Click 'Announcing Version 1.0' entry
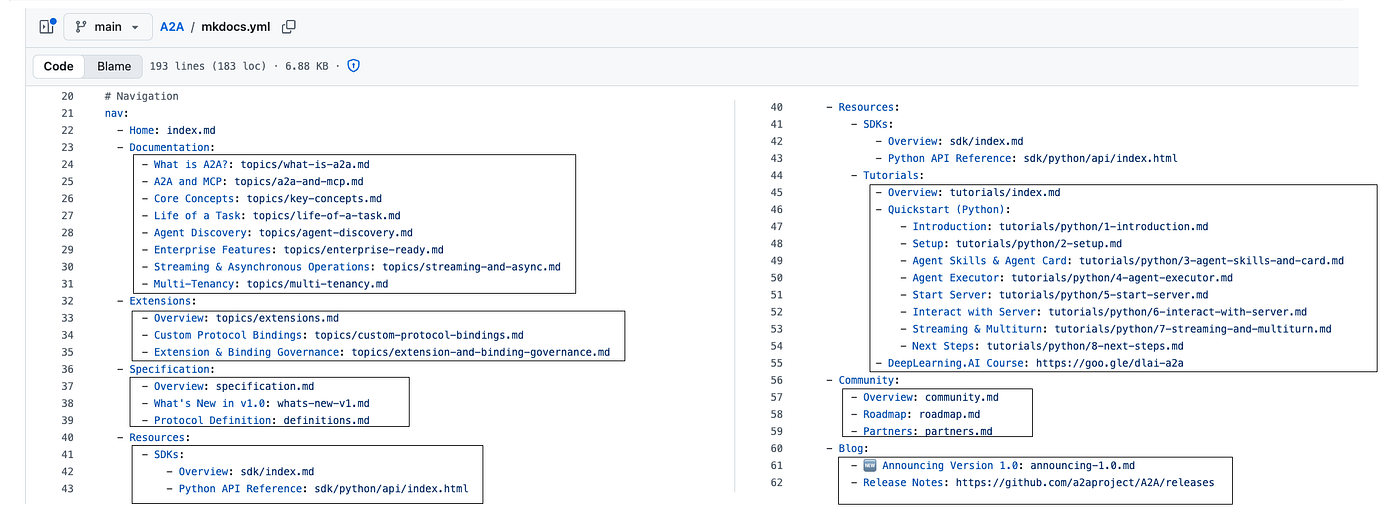 [x=1008, y=465]
